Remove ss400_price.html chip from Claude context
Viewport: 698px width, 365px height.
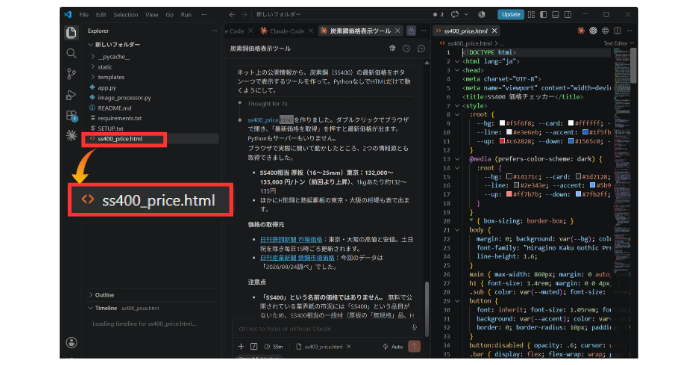pyautogui.click(x=349, y=346)
